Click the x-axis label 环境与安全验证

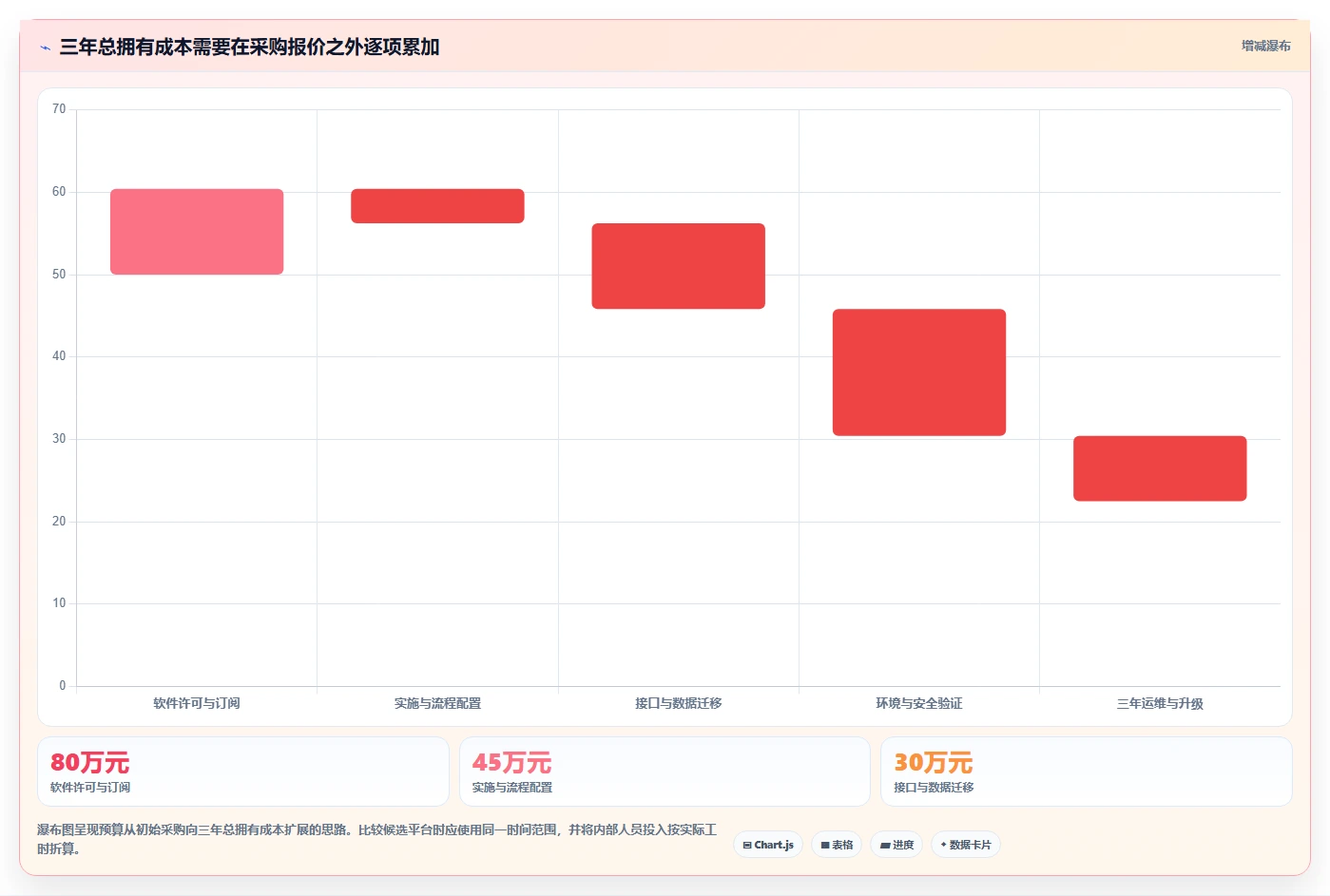tap(919, 703)
